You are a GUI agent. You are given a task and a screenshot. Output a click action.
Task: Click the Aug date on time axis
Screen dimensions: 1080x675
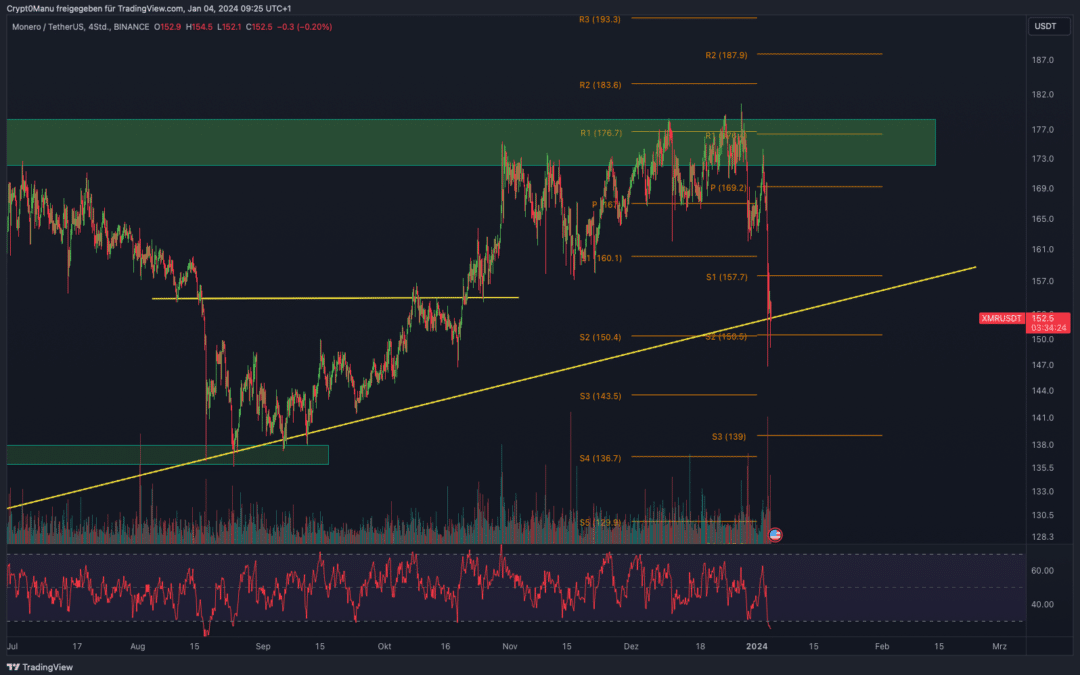click(137, 646)
